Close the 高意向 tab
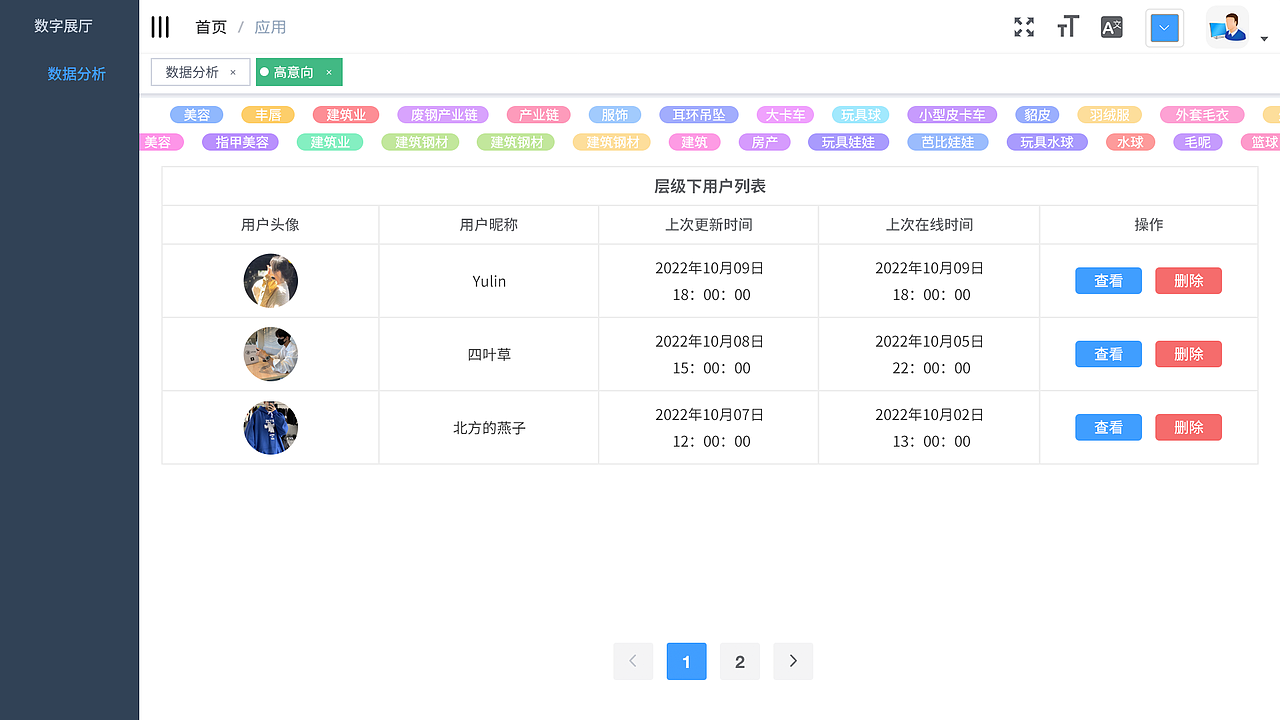The height and width of the screenshot is (720, 1280). point(328,72)
